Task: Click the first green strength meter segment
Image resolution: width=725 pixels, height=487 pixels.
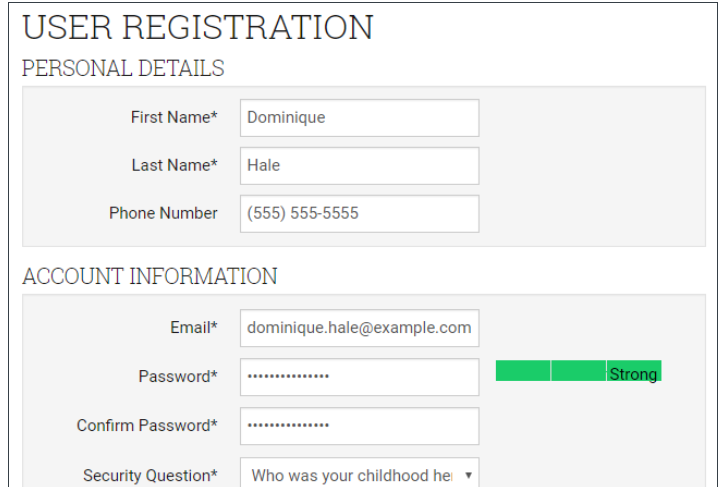Action: pyautogui.click(x=522, y=372)
